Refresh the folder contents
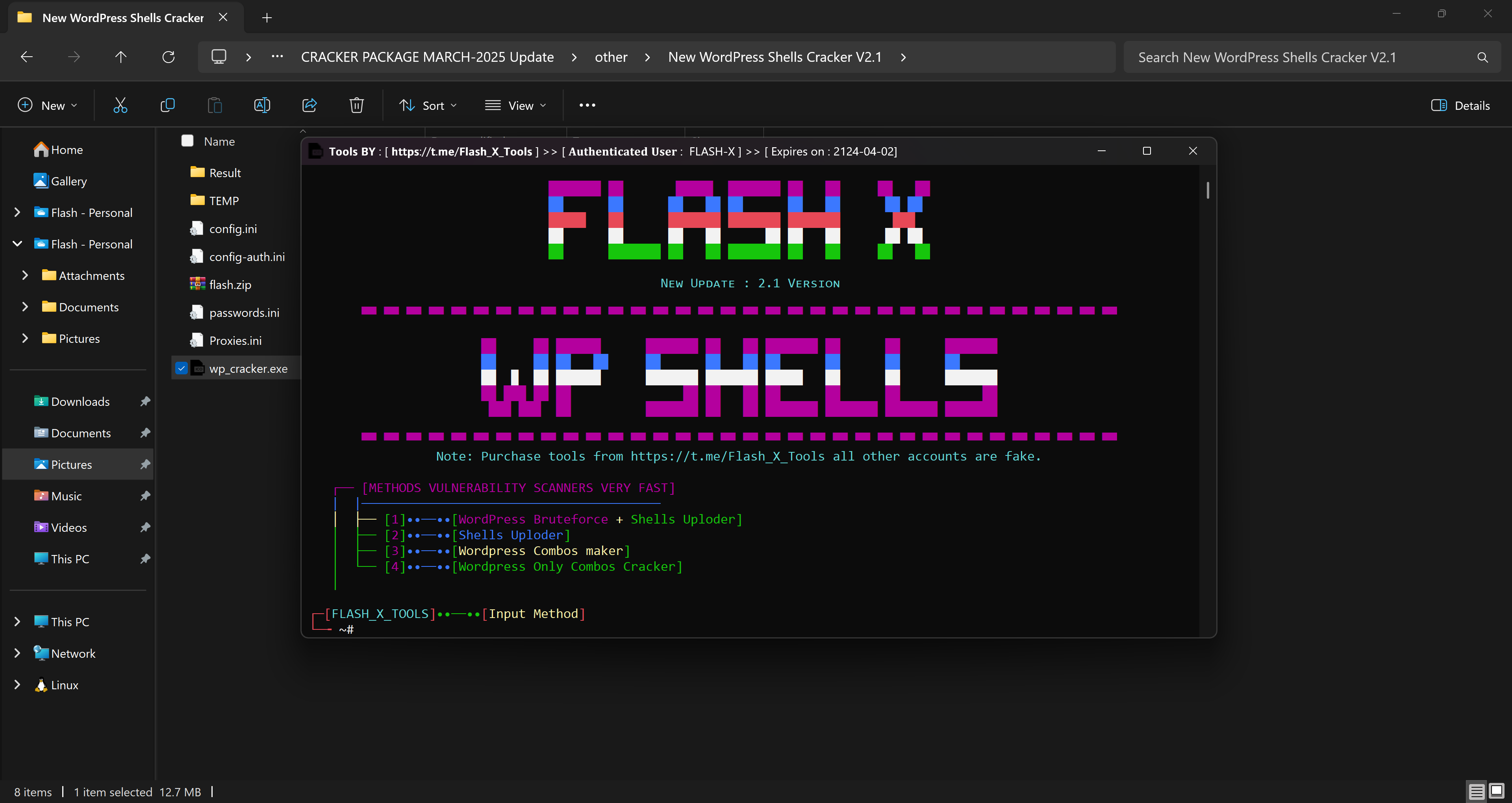 [169, 56]
